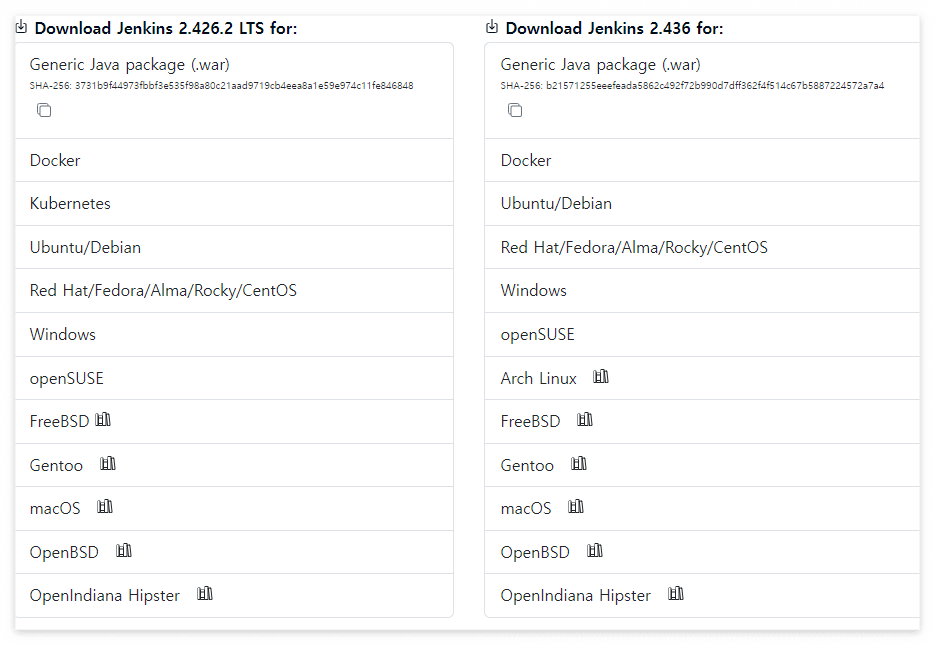This screenshot has width=935, height=645.
Task: Copy the weekly 2.436 SHA-256 checksum
Action: tap(515, 110)
